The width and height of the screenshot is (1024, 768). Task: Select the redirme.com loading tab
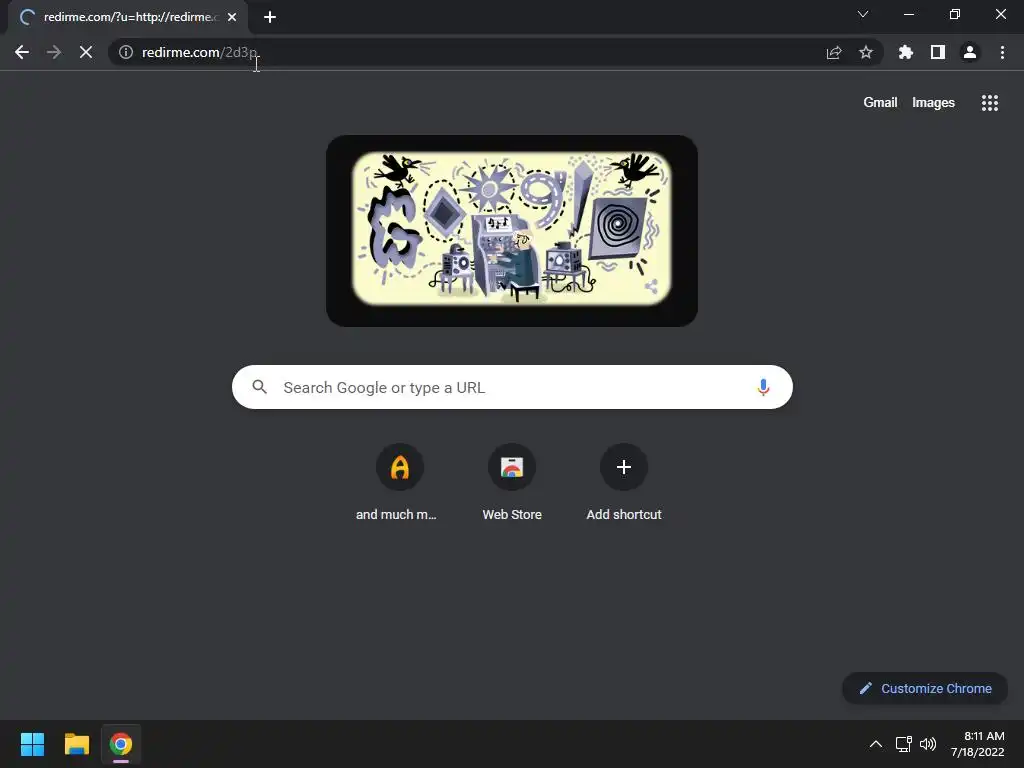128,17
